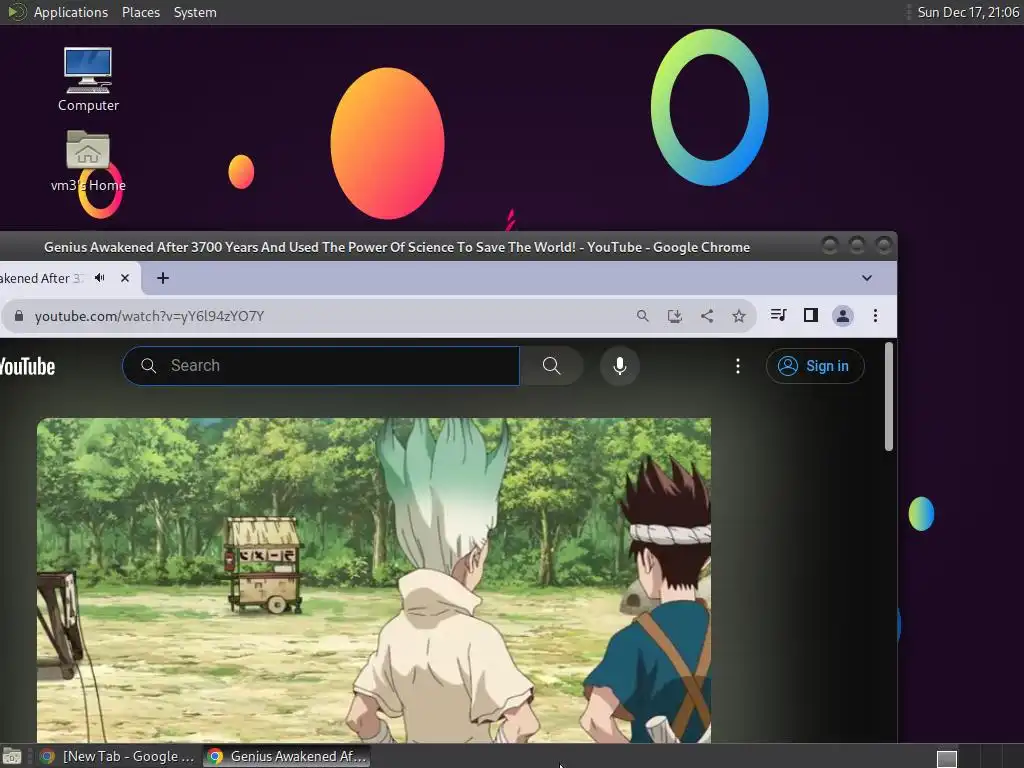Click the YouTube page vertical scrollbar
Viewport: 1024px width, 768px height.
pos(889,396)
